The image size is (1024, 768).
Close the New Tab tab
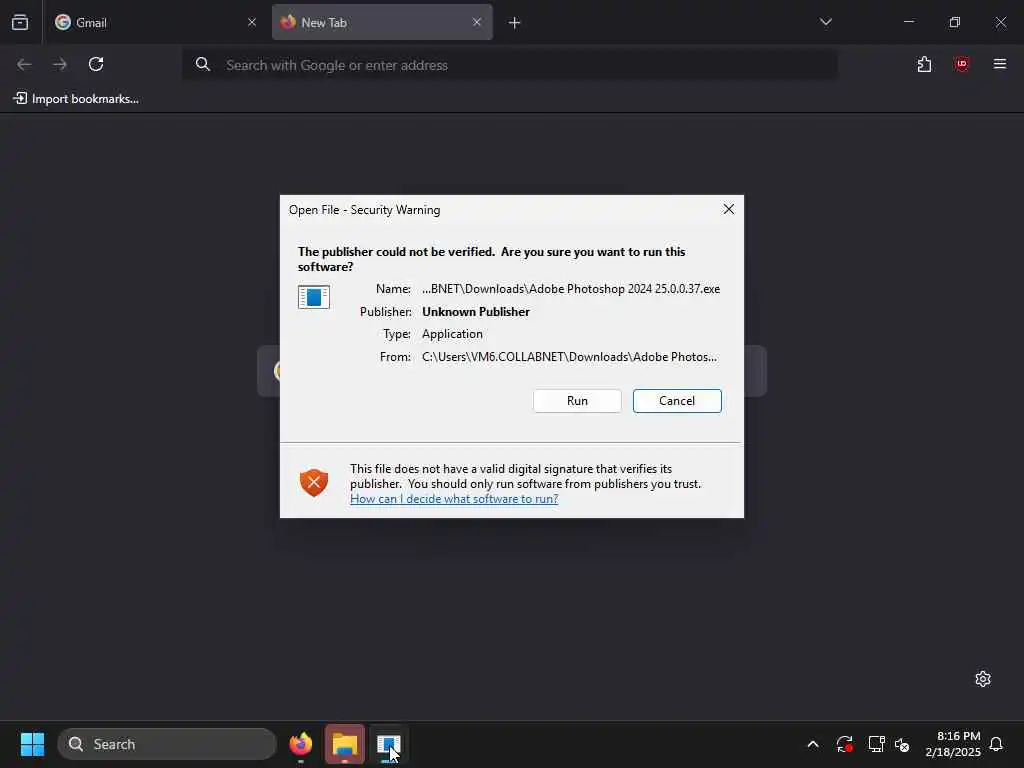click(x=477, y=22)
